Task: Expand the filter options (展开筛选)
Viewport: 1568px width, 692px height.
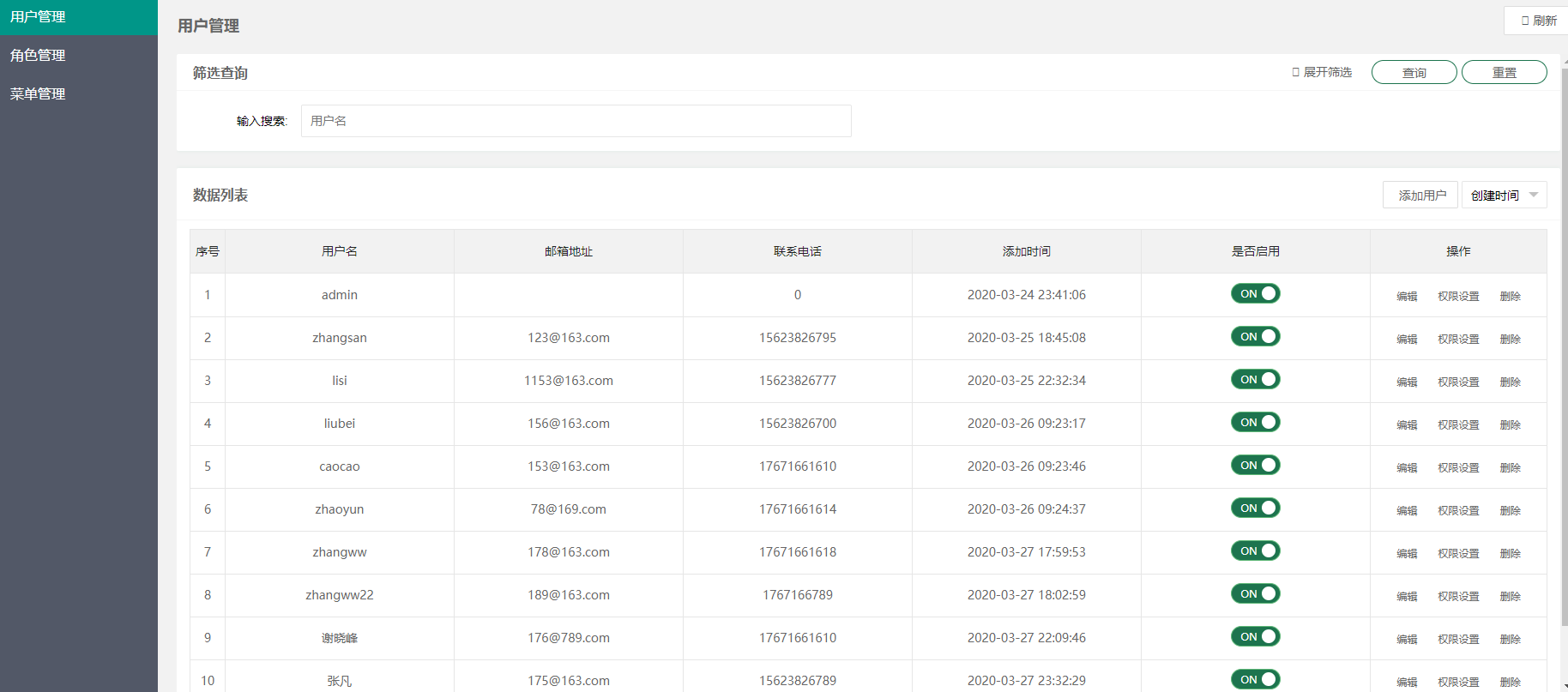Action: 1322,72
